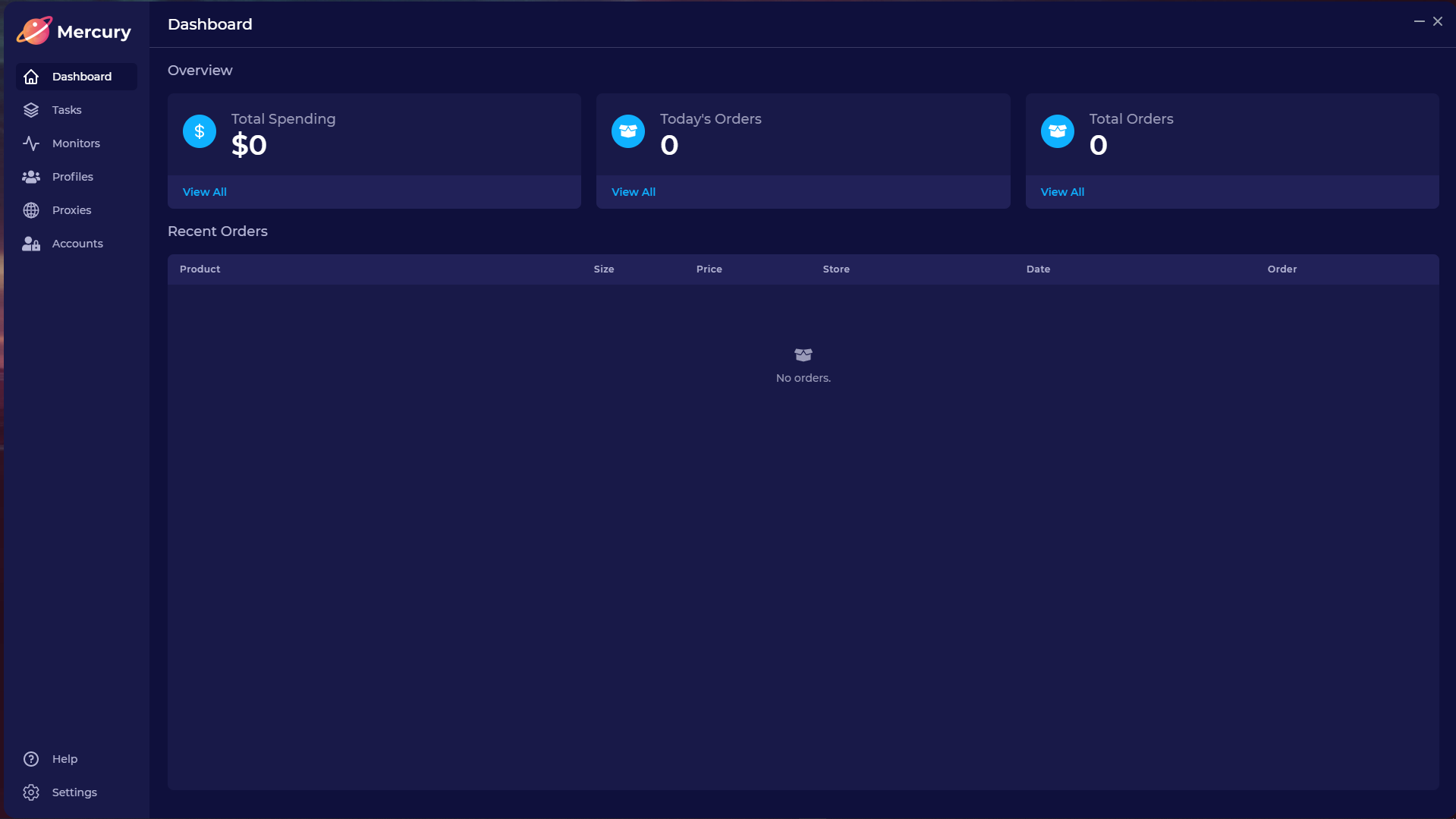The image size is (1456, 819).
Task: Click the Dashboard home icon
Action: pos(31,77)
